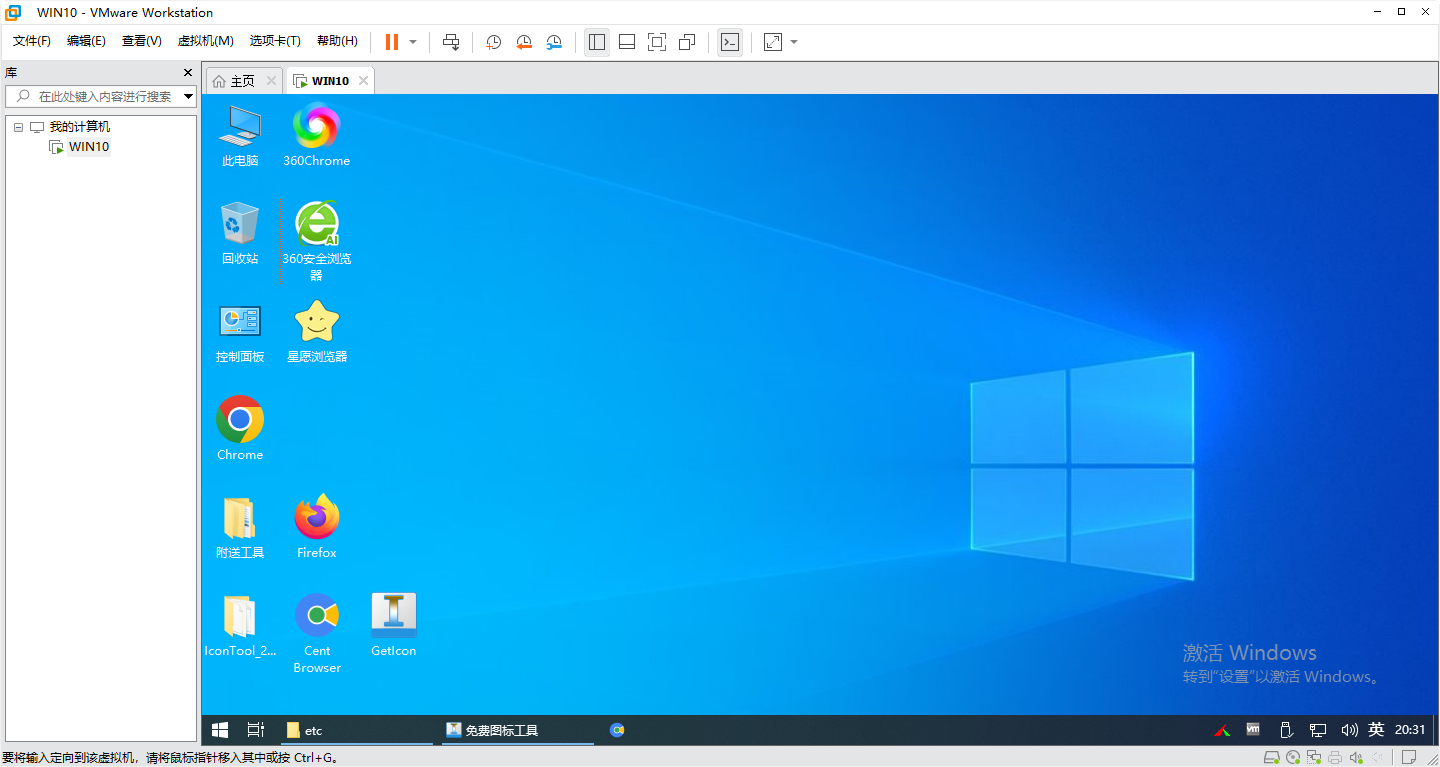
Task: Open the suspend button dropdown arrow
Action: tap(411, 41)
